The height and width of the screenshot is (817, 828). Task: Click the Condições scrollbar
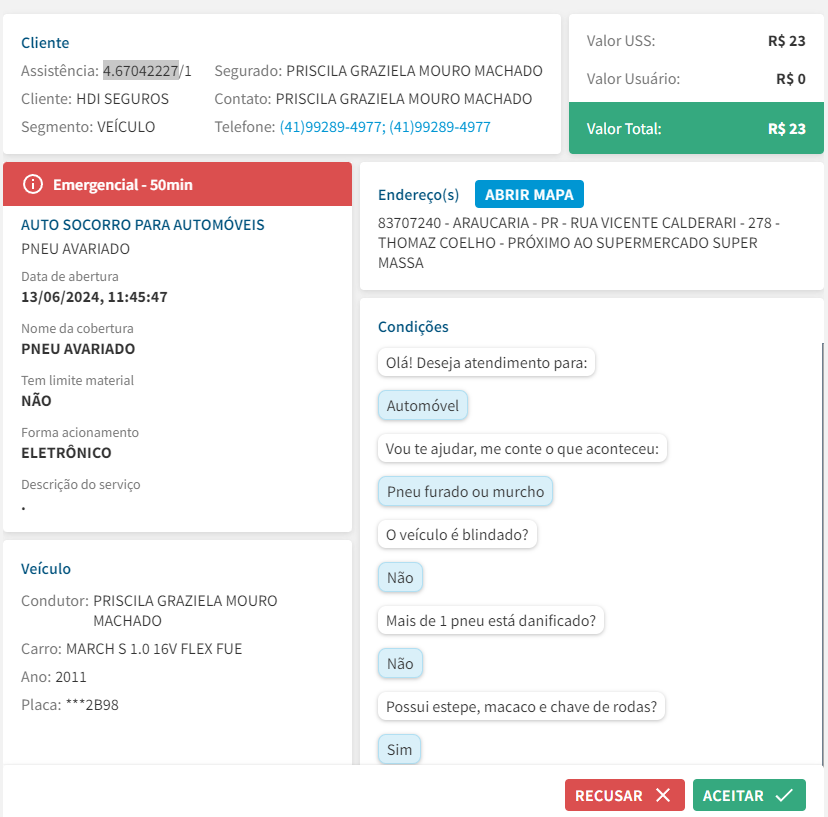point(822,550)
